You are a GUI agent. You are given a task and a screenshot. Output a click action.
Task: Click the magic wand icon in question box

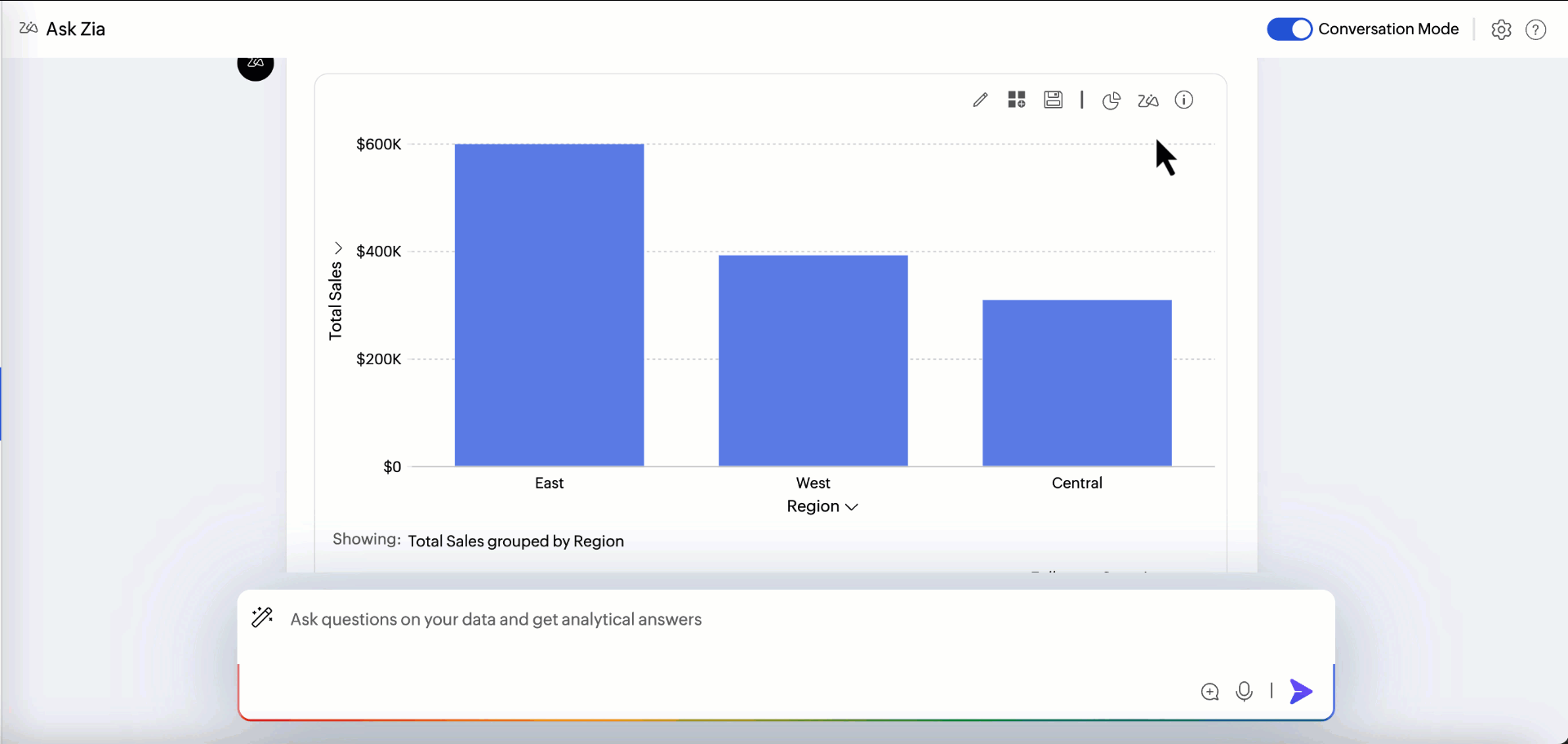(x=262, y=617)
